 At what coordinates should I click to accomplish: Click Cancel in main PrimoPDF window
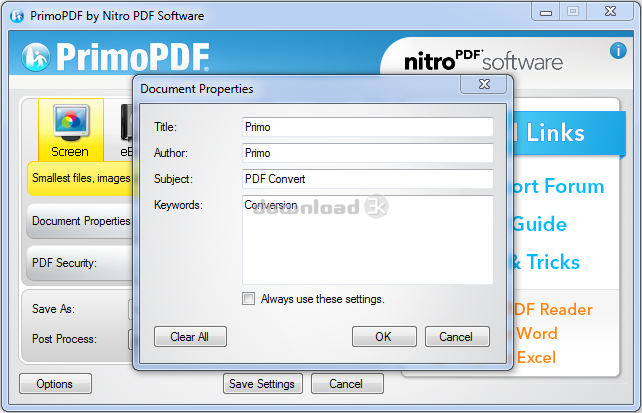click(347, 384)
